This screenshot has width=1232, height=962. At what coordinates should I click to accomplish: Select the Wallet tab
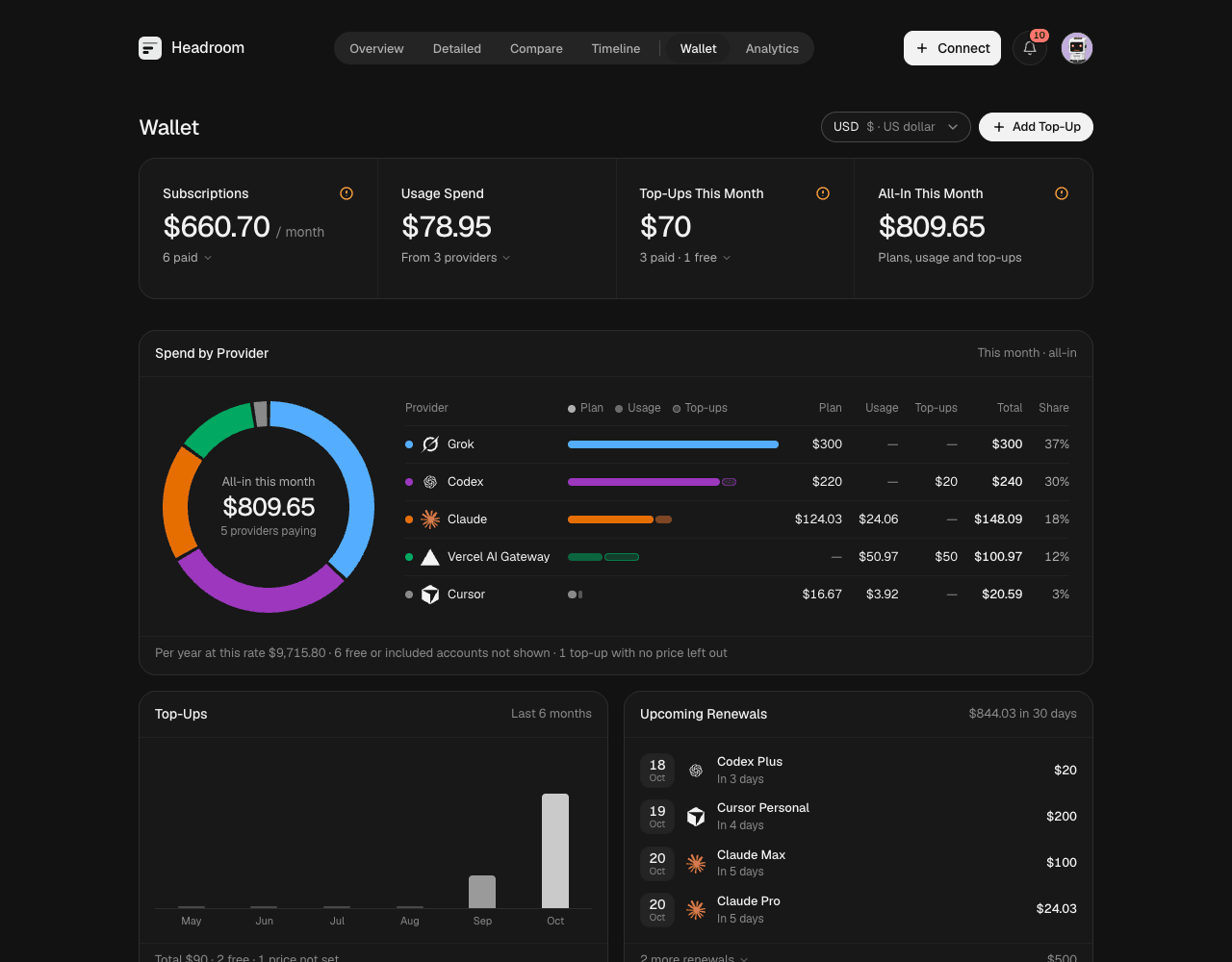[x=698, y=48]
